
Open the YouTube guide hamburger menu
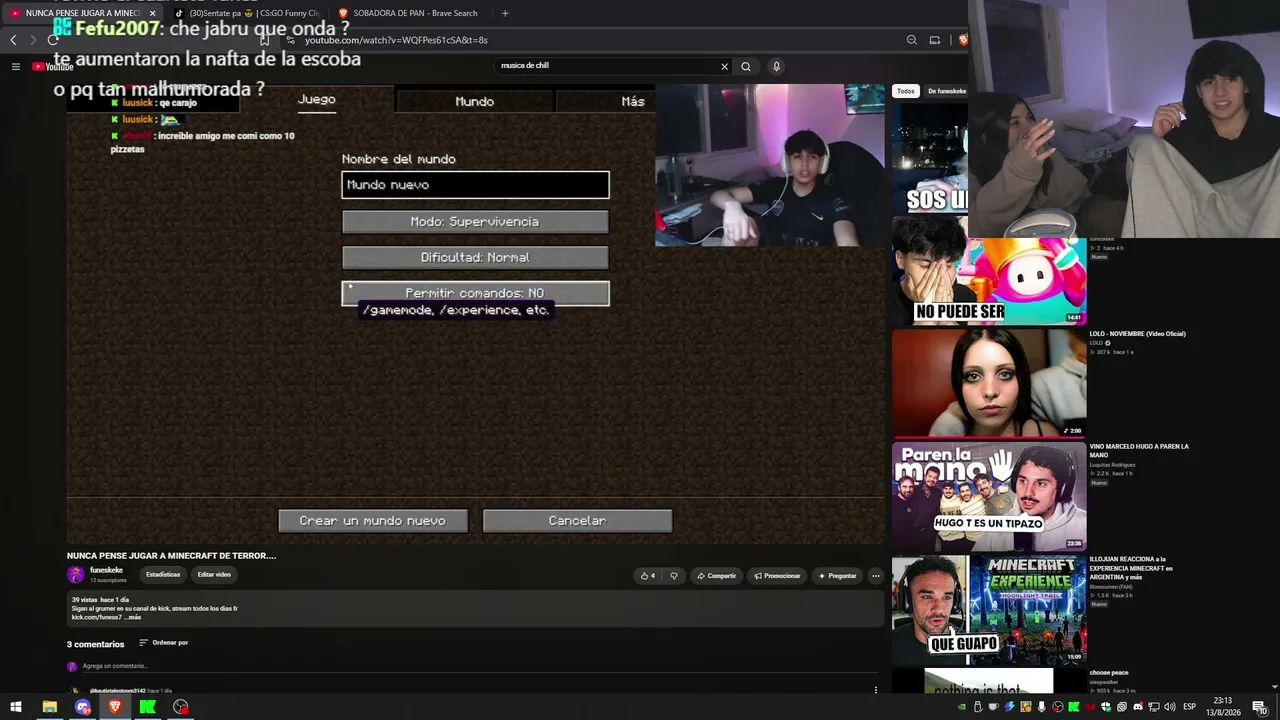[x=16, y=66]
